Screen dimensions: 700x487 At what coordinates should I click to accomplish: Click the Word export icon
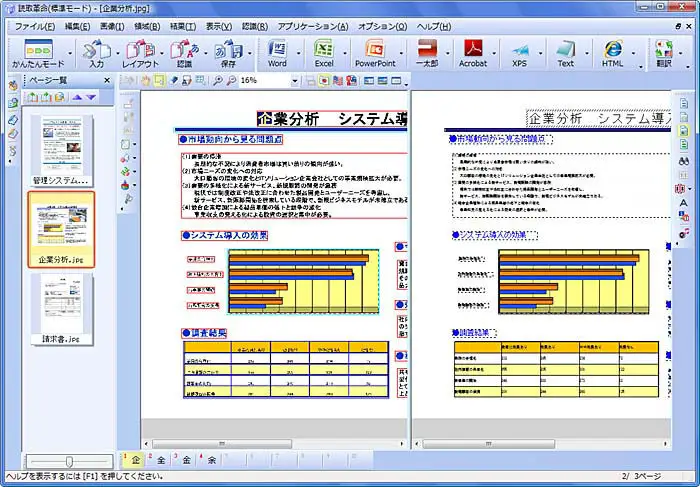coord(277,52)
